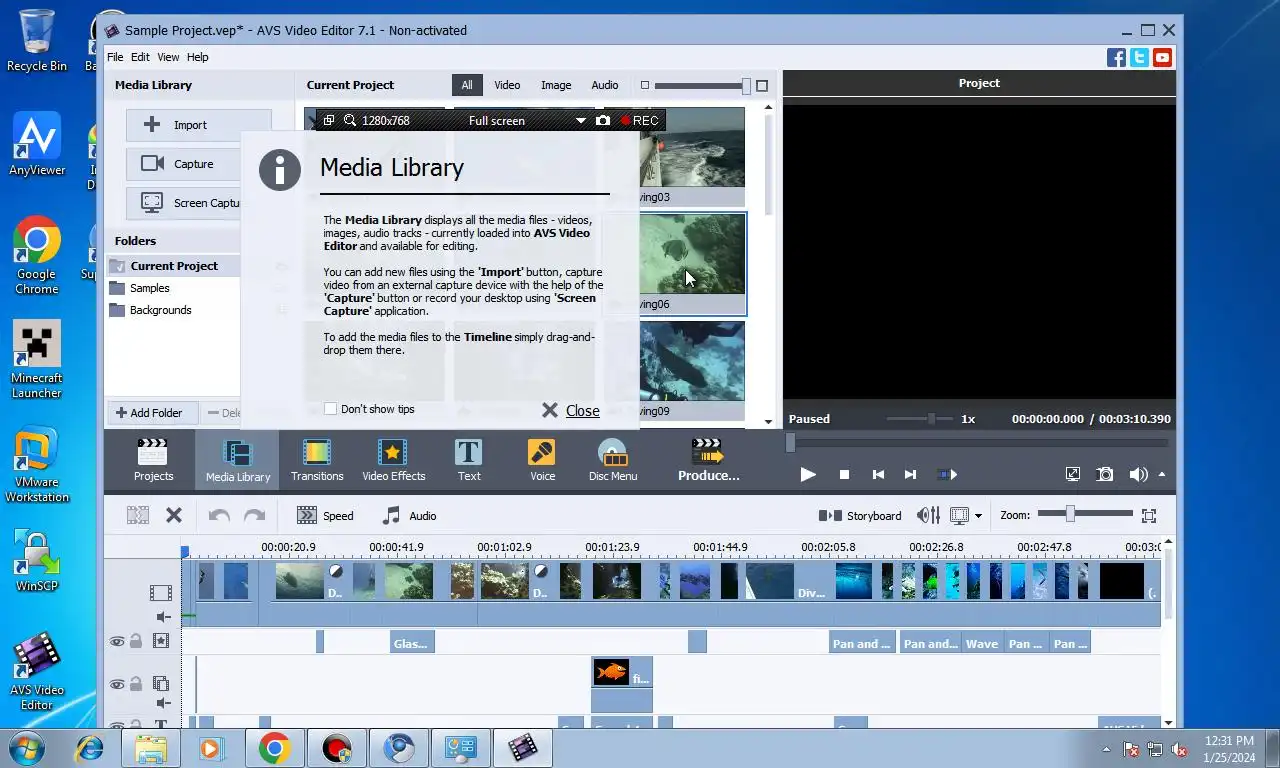Undo the last timeline action
This screenshot has width=1280, height=768.
tap(219, 516)
